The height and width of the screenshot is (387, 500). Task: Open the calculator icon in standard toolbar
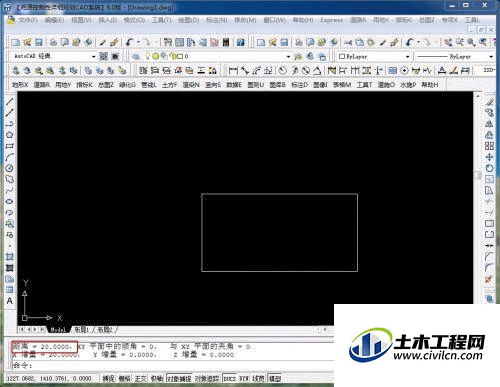pyautogui.click(x=226, y=42)
